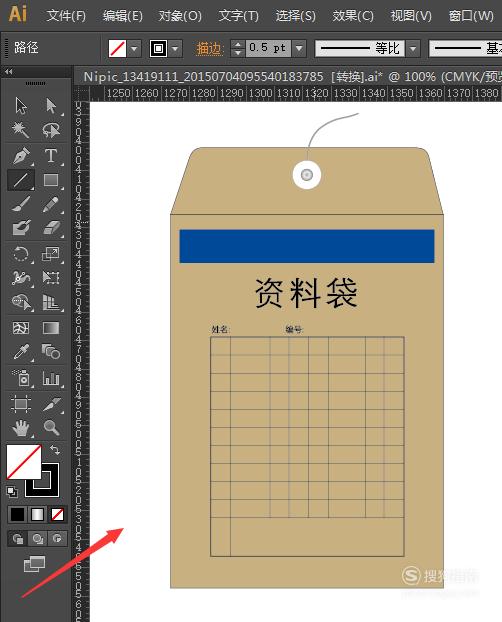Select the Rectangle tool

point(51,180)
